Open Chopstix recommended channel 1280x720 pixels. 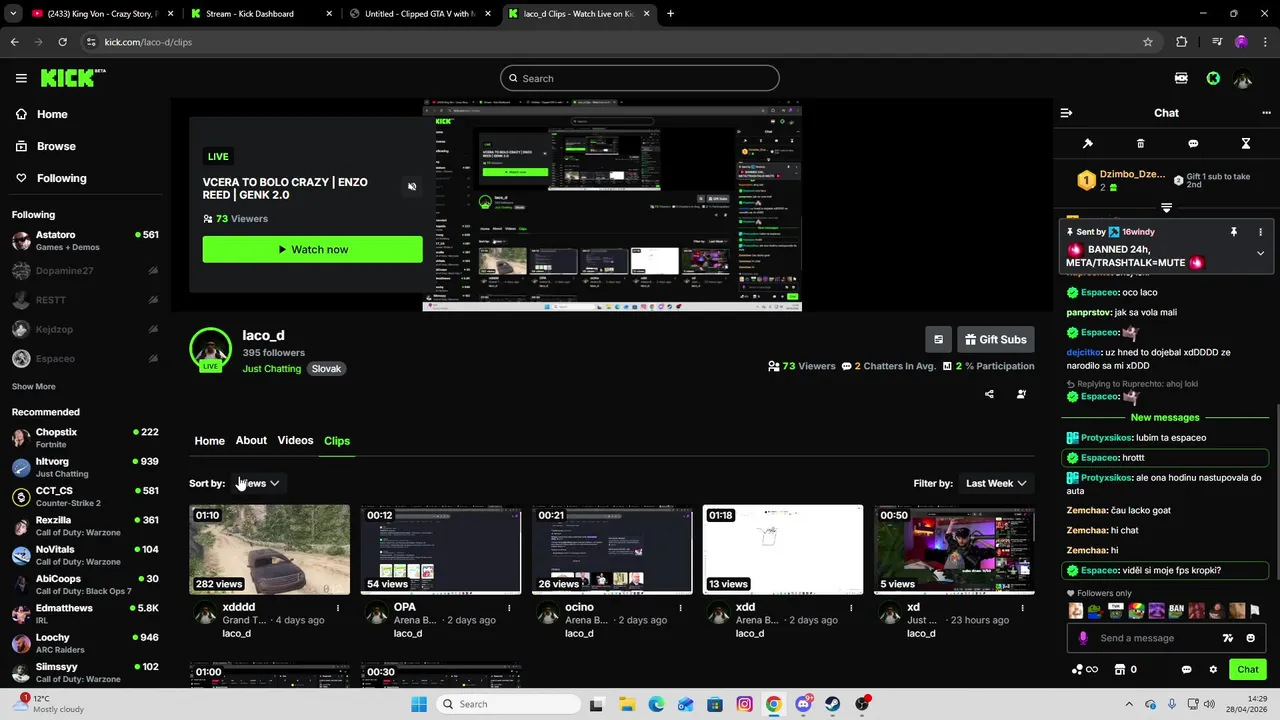click(x=85, y=438)
